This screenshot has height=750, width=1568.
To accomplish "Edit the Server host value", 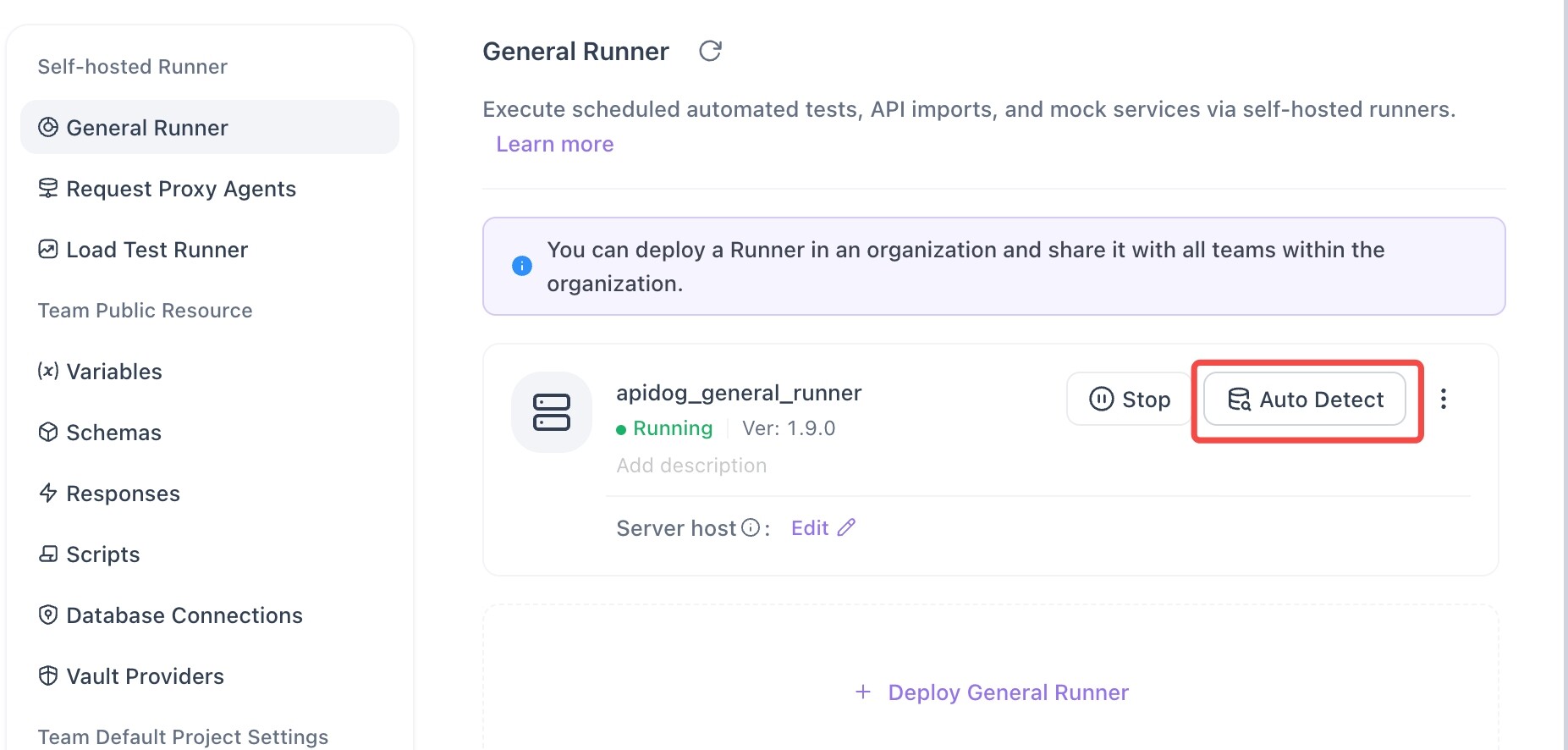I will [810, 528].
